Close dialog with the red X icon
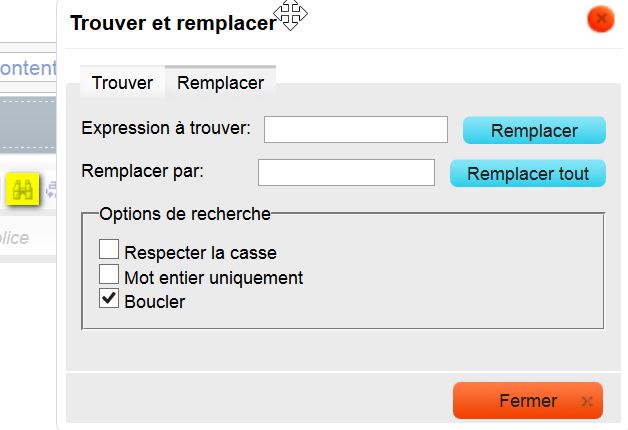Image resolution: width=628 pixels, height=430 pixels. coord(600,19)
